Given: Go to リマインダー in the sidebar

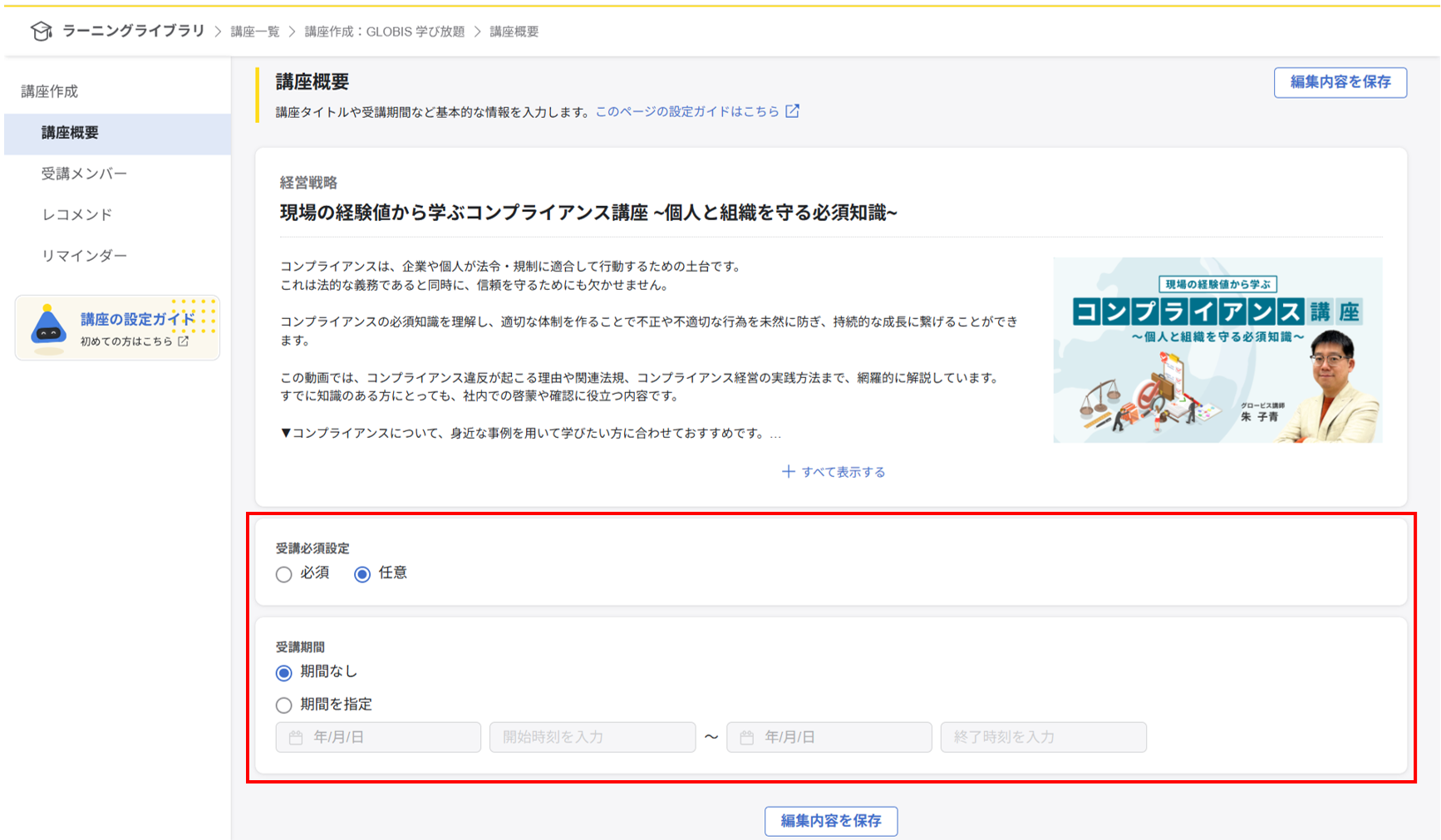Looking at the screenshot, I should click(84, 256).
